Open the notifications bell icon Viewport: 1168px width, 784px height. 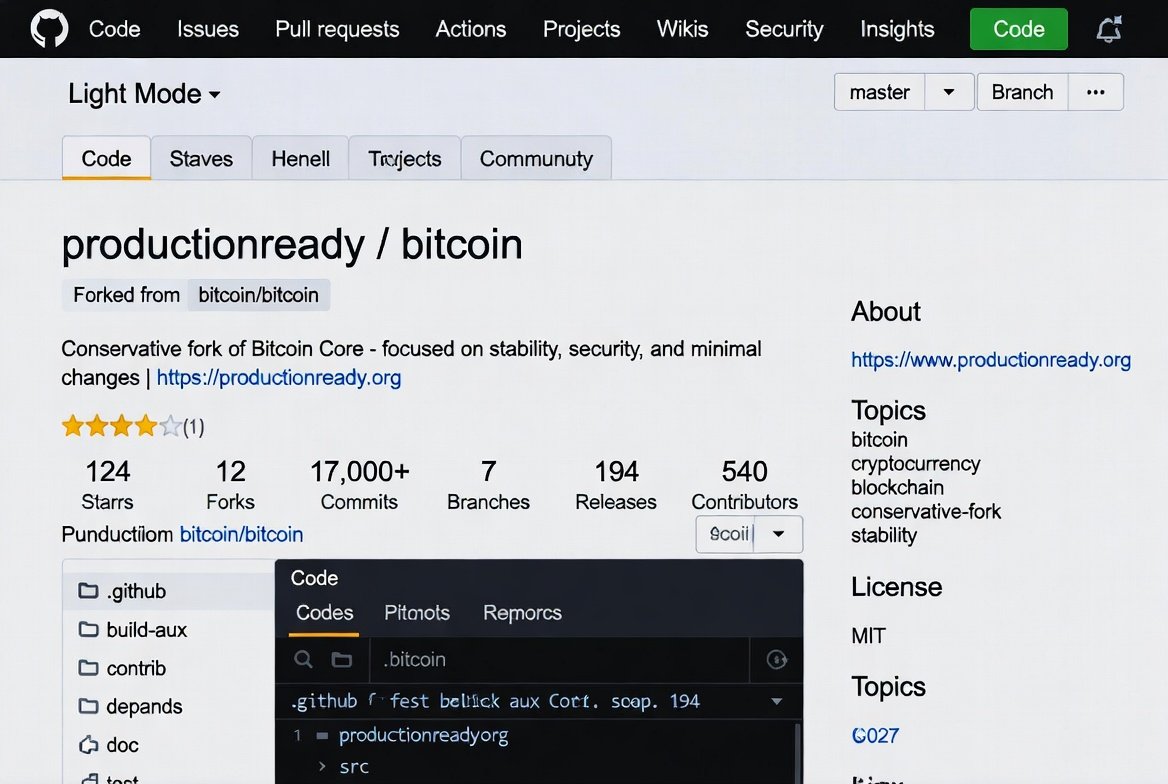1109,29
